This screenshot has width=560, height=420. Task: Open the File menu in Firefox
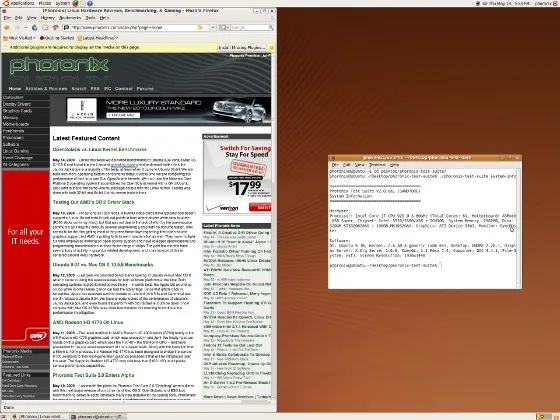[x=7, y=18]
